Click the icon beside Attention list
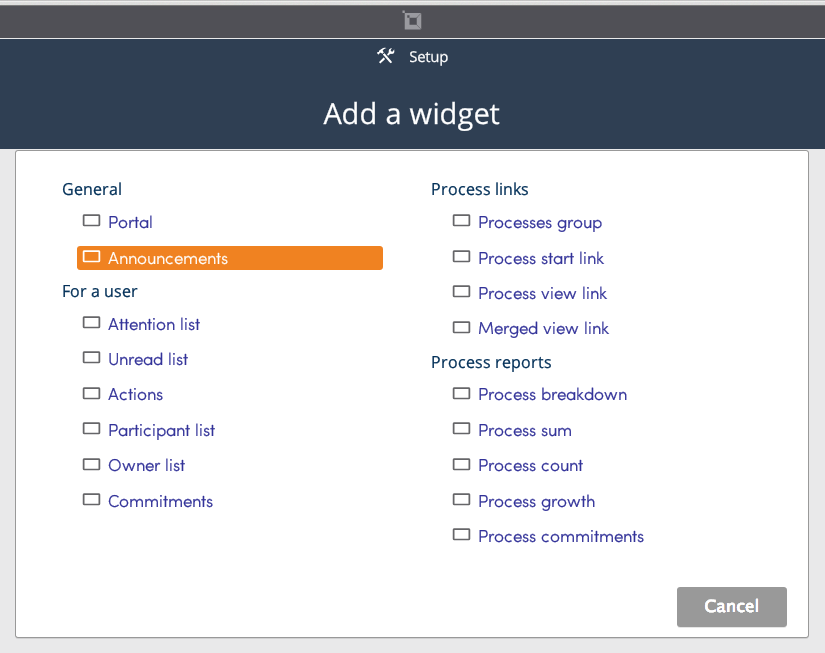The image size is (825, 653). tap(92, 323)
